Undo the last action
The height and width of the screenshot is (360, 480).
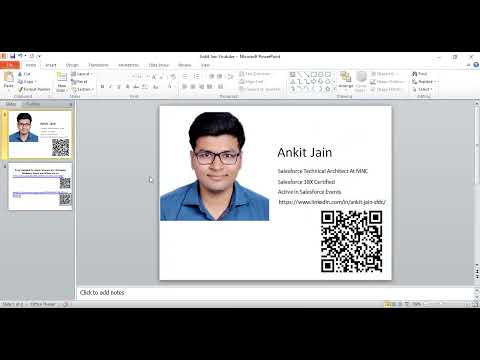(20, 56)
